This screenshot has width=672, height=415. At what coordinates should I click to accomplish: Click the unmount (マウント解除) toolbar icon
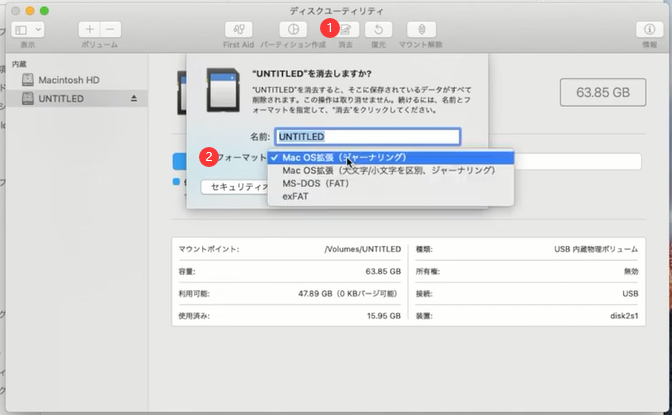(422, 30)
